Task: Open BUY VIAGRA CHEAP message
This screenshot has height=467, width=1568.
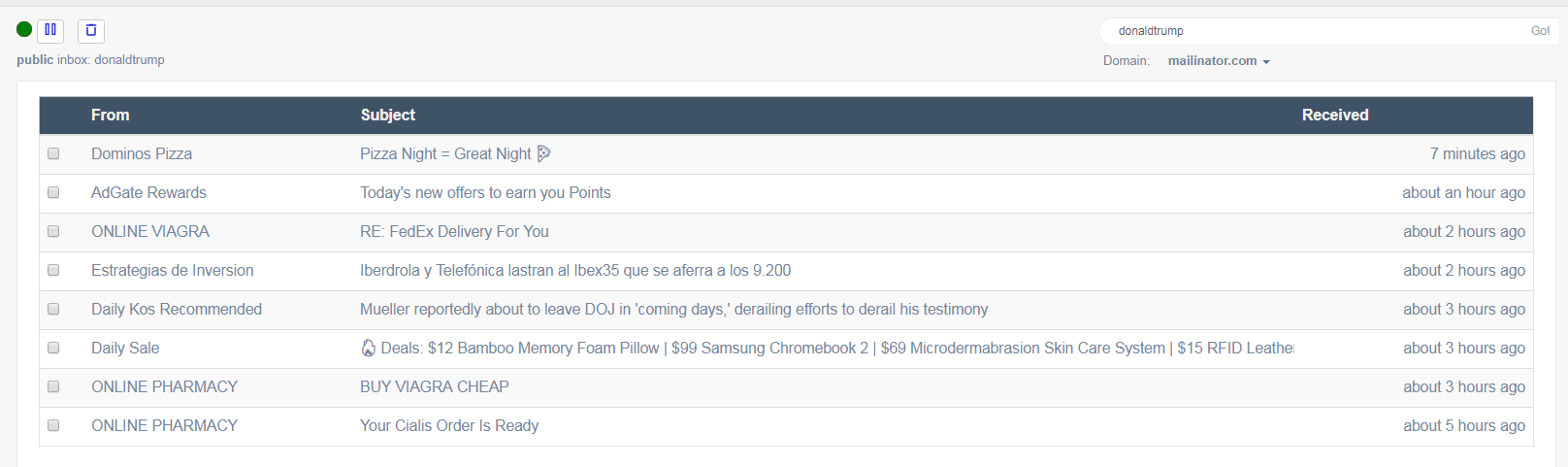Action: click(x=434, y=386)
